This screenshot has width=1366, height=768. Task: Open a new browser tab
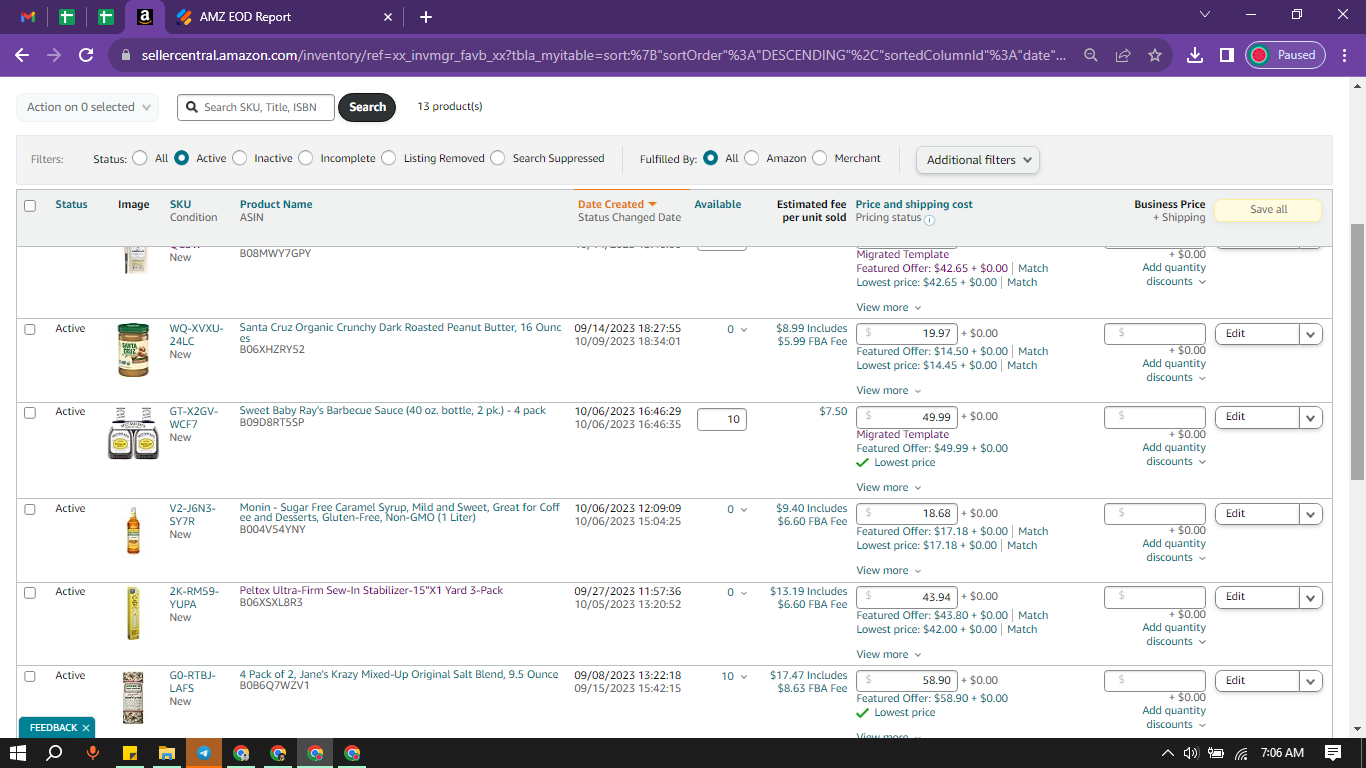426,17
